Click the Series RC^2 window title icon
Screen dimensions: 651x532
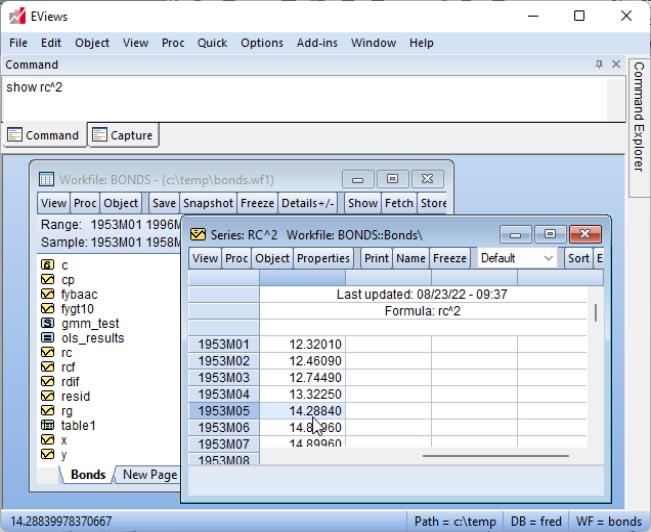click(x=198, y=234)
